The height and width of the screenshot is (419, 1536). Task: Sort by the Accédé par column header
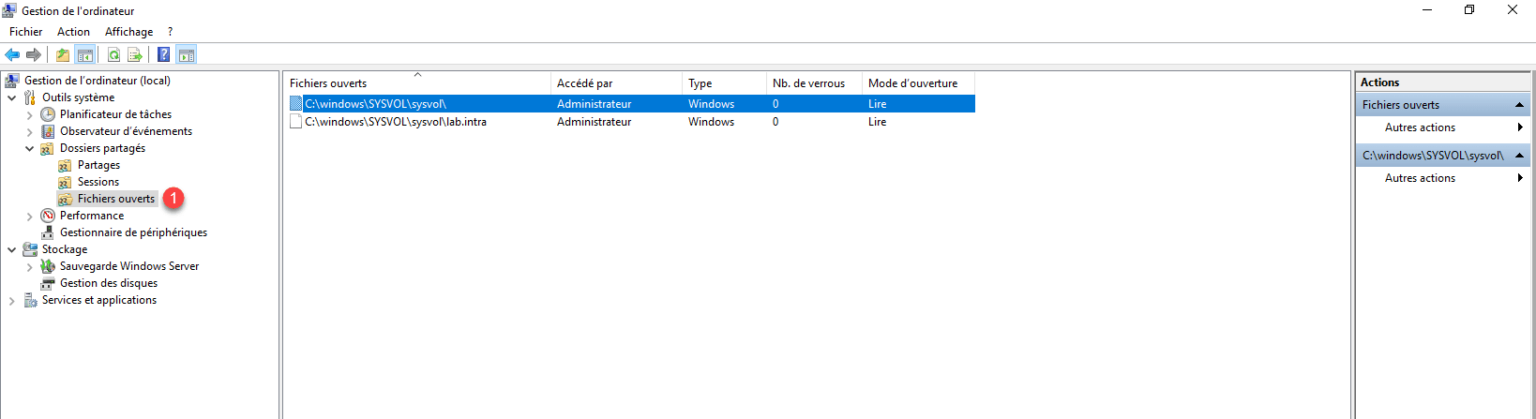pos(615,83)
